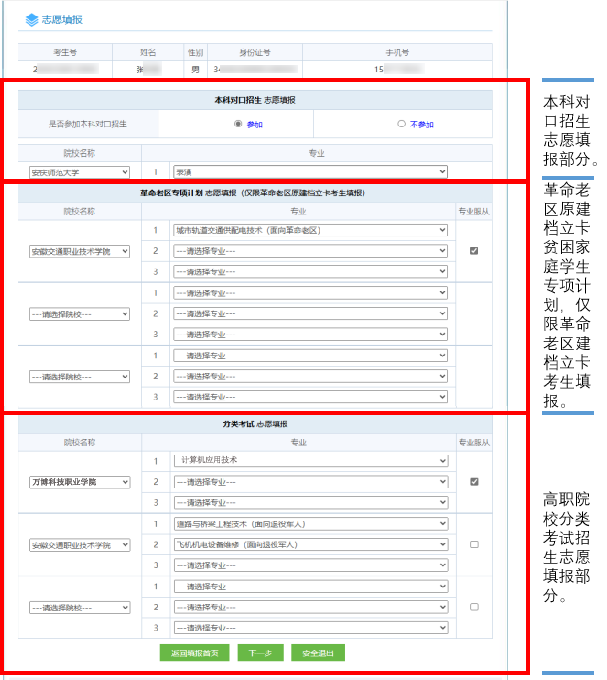Choose the 不参加 radio option
The height and width of the screenshot is (680, 607).
401,125
